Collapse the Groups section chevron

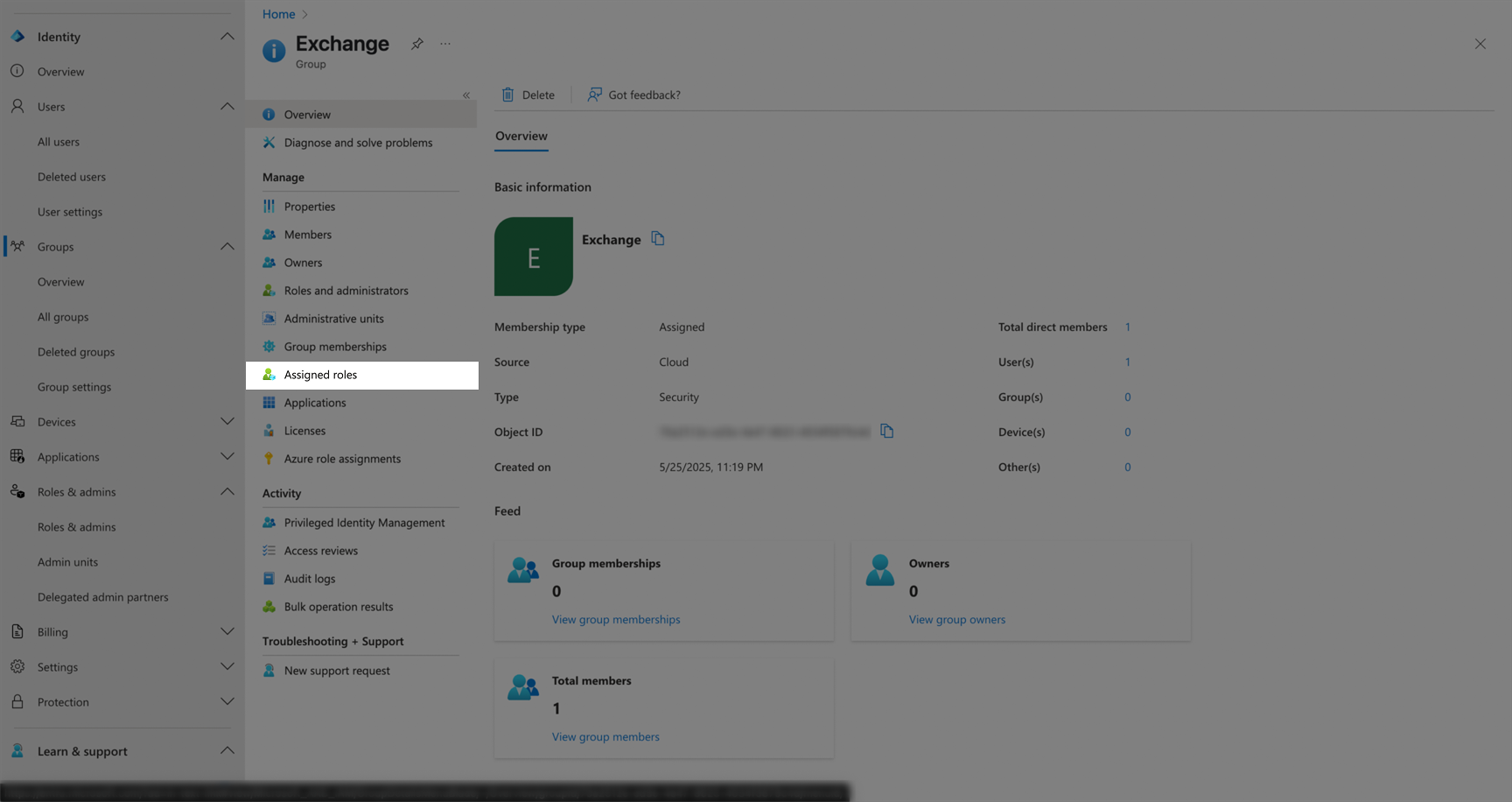pos(227,247)
